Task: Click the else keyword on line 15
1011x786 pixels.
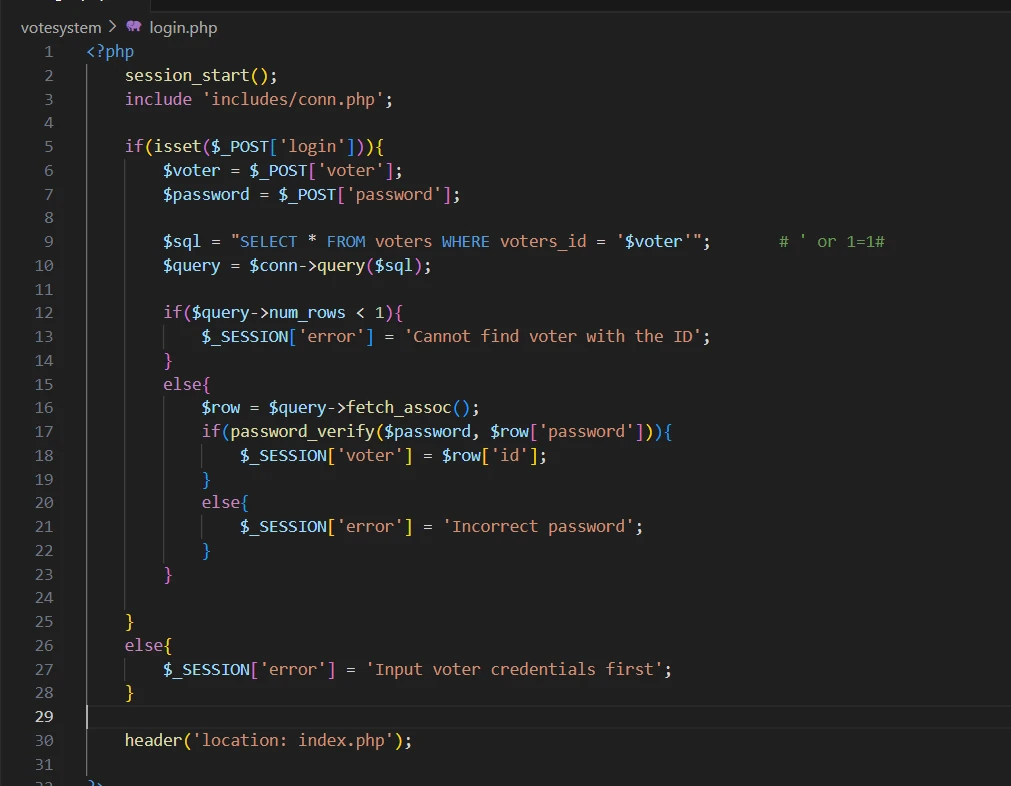Action: coord(182,384)
